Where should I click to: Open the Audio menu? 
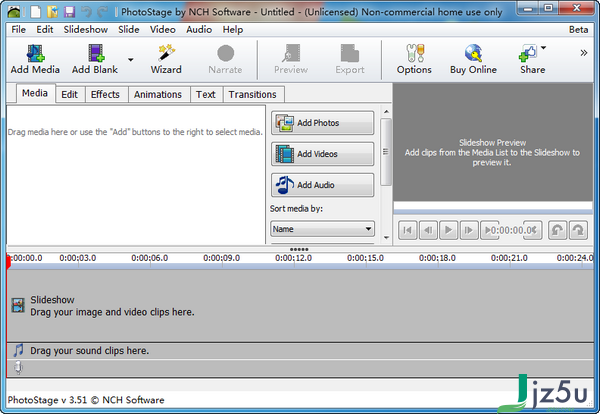point(199,29)
